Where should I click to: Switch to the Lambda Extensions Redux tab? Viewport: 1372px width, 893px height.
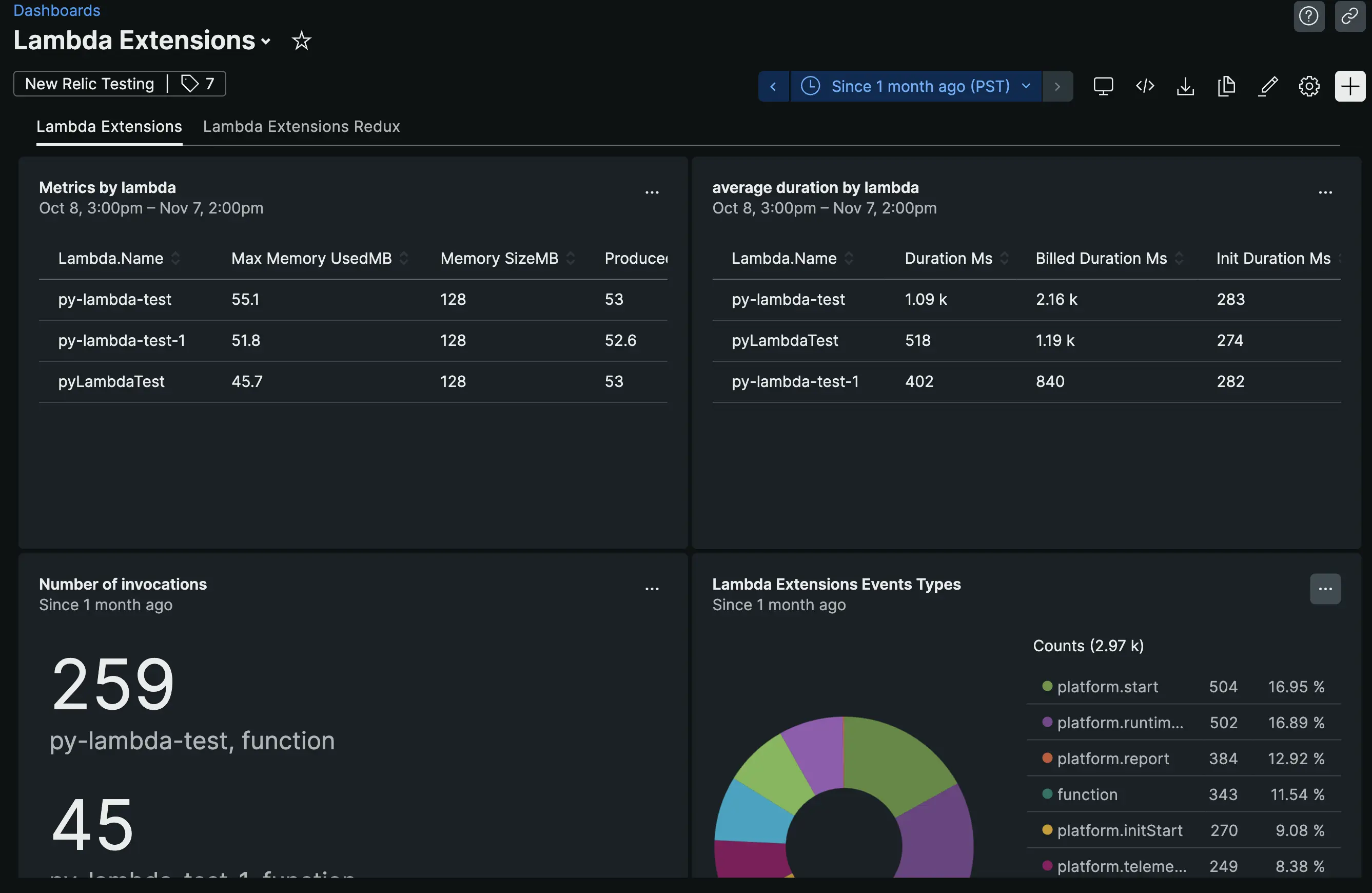coord(301,126)
